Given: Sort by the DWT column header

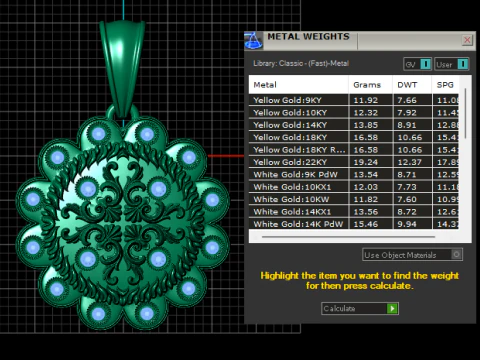Looking at the screenshot, I should click(412, 85).
